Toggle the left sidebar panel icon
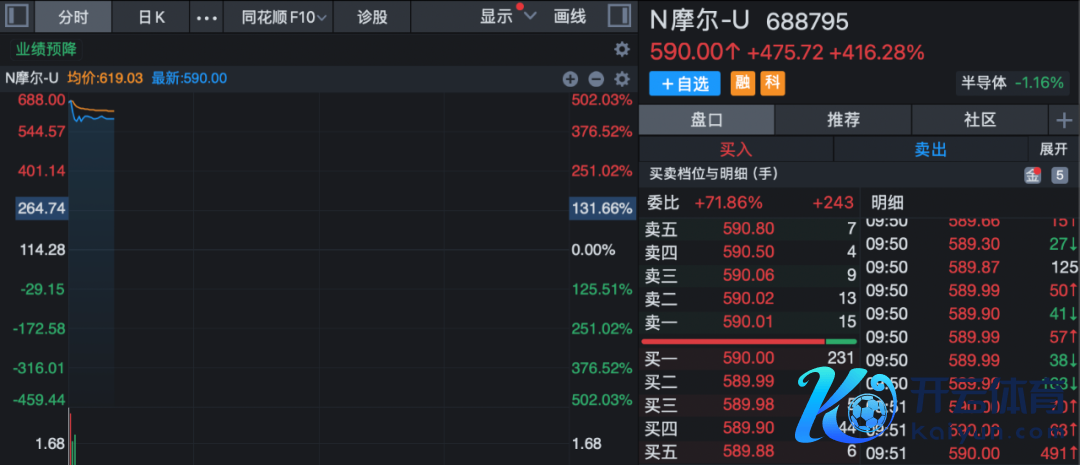 click(17, 17)
